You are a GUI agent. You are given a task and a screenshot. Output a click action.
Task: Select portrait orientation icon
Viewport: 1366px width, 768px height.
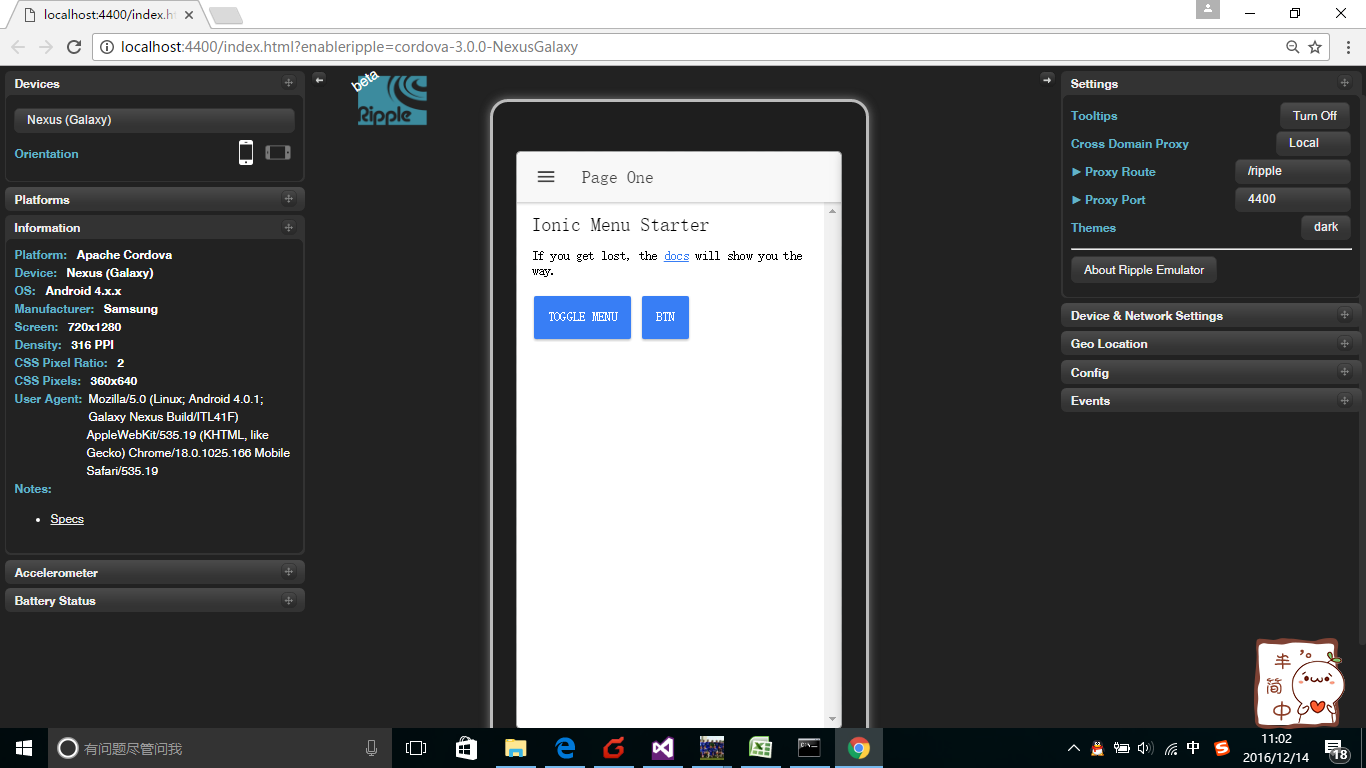(x=246, y=153)
